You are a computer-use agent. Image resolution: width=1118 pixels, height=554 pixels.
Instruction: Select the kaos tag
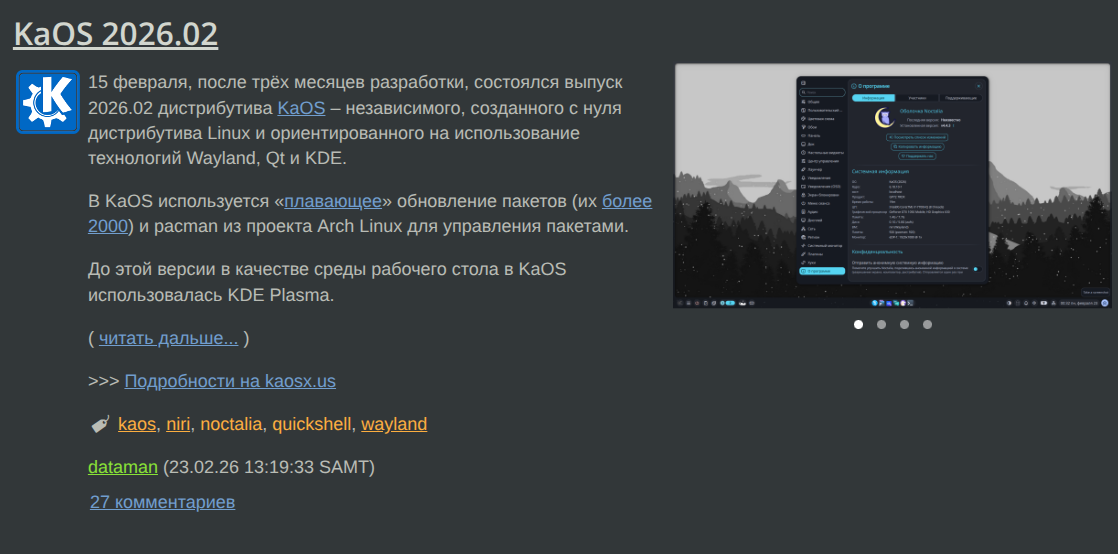coord(137,424)
